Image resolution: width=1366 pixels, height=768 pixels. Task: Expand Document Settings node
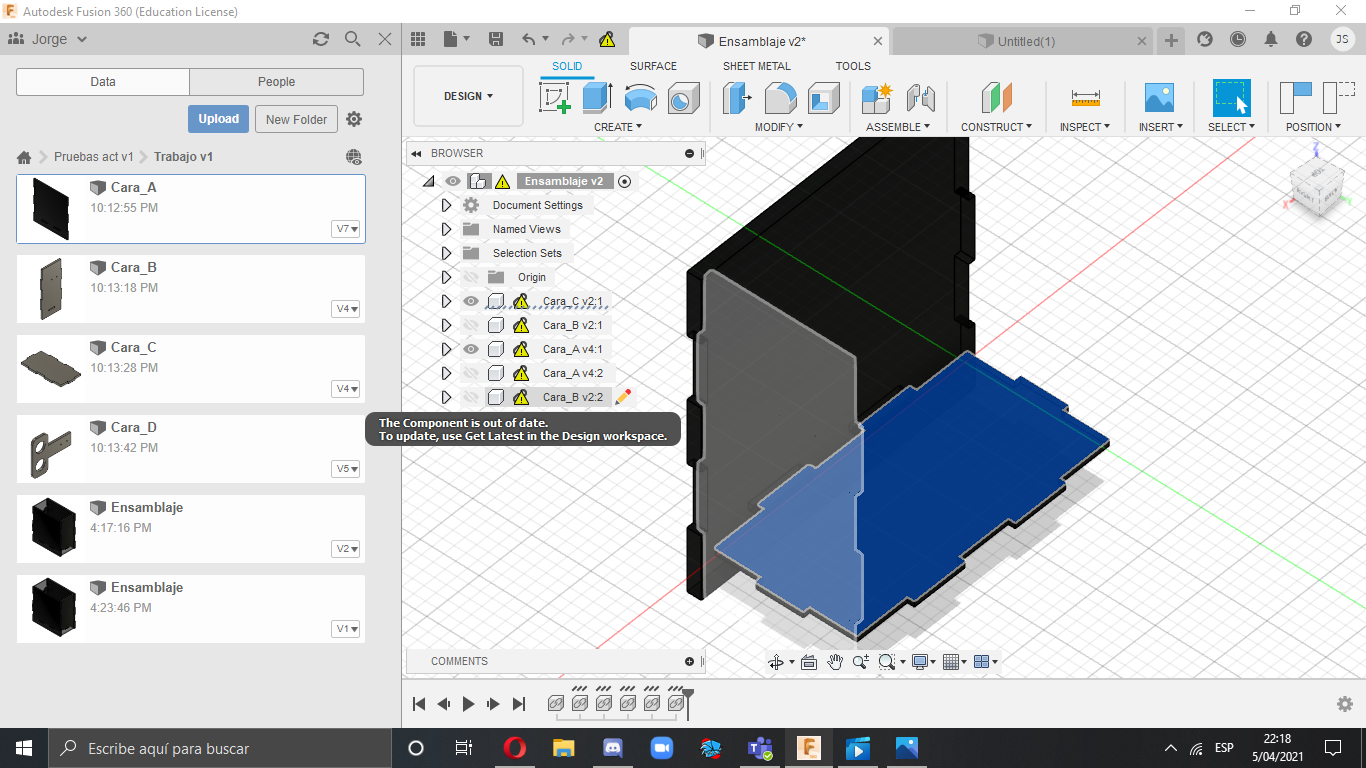click(447, 205)
